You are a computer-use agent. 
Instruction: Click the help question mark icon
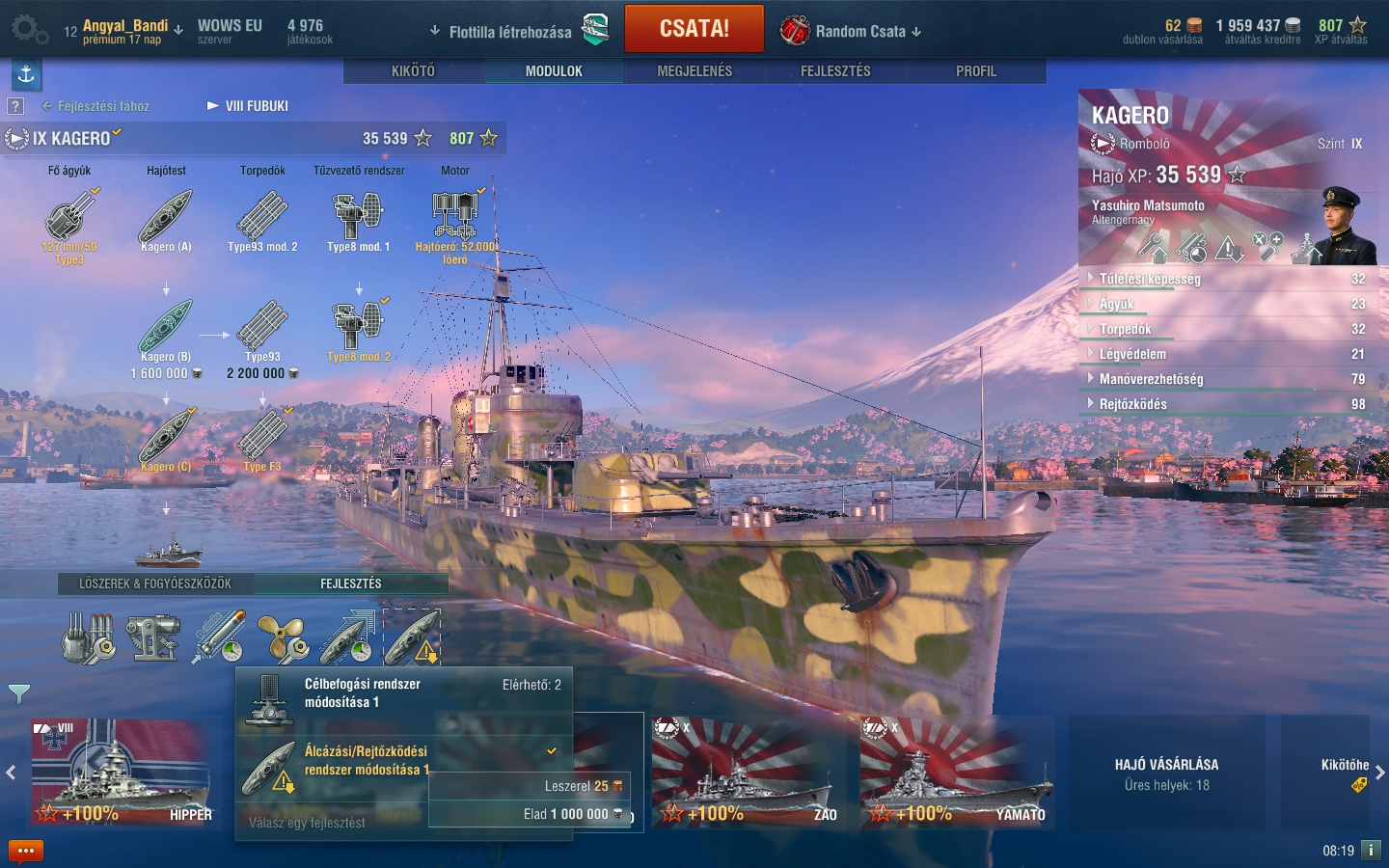[15, 106]
